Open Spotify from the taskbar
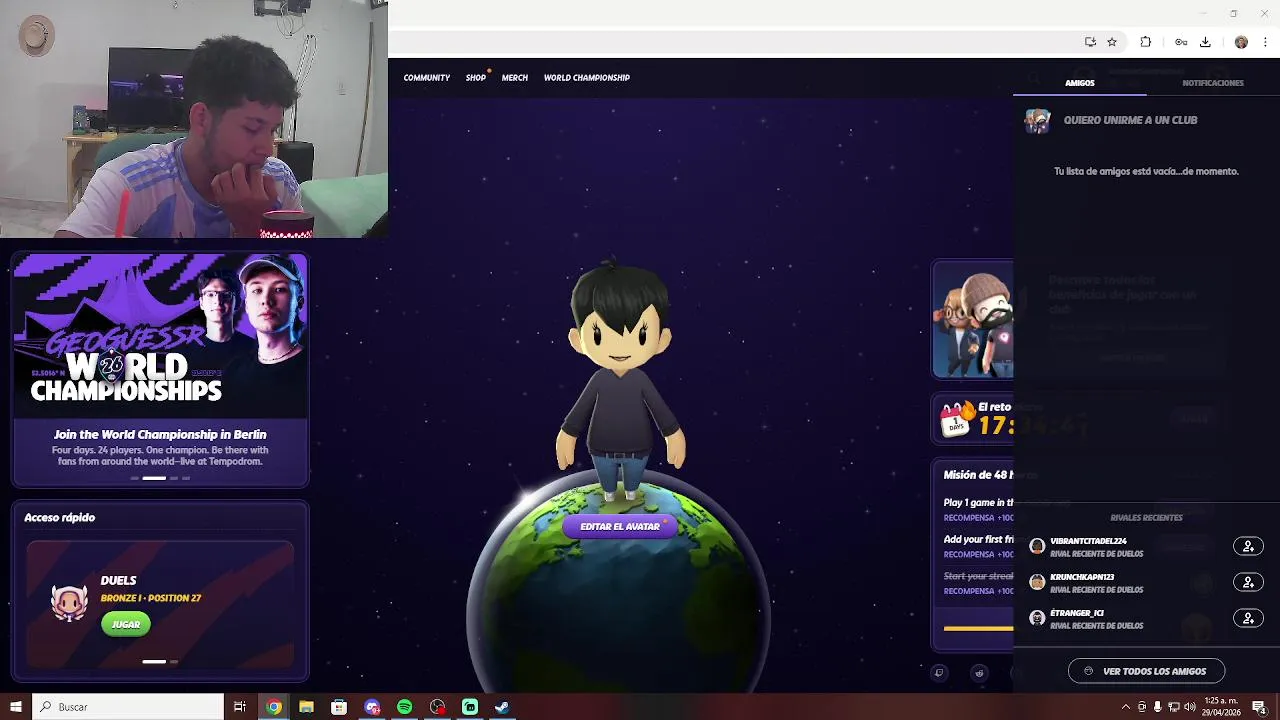 click(404, 707)
